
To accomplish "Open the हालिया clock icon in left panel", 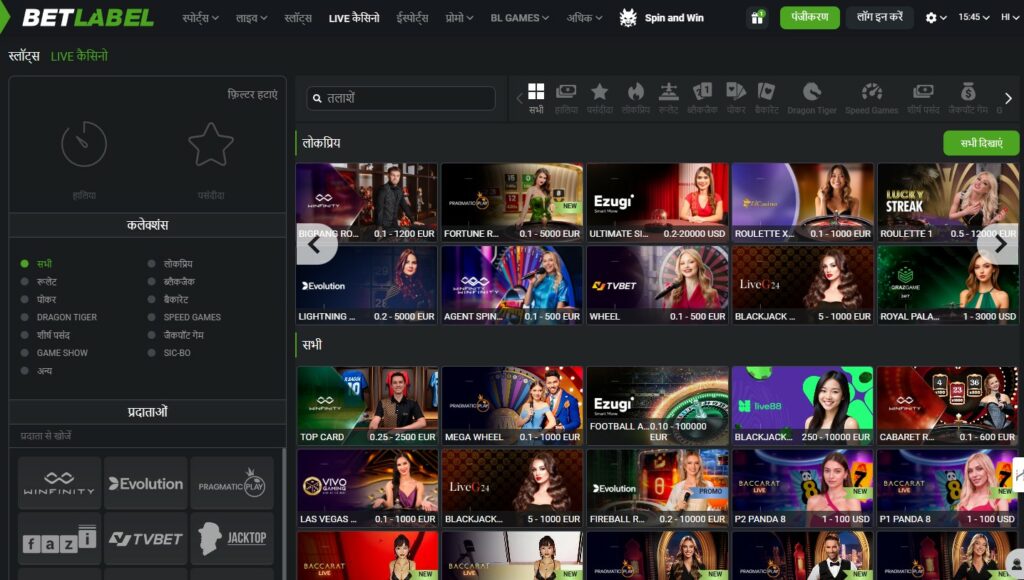I will [84, 144].
